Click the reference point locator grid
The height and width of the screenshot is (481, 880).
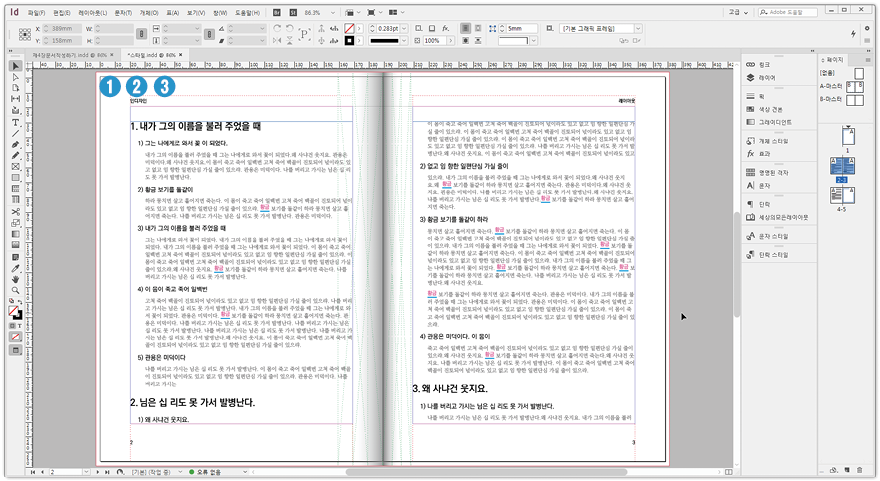pos(25,34)
